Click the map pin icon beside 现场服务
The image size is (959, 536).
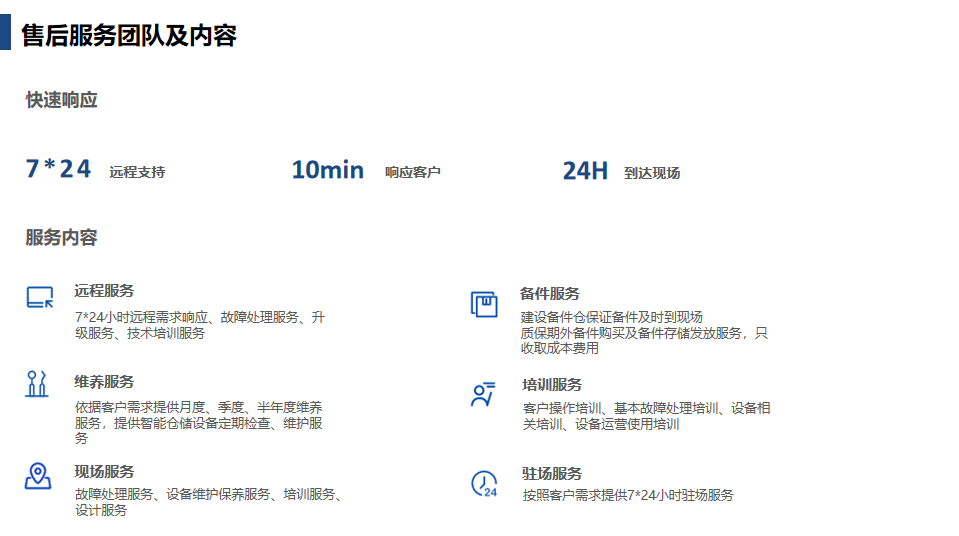tap(38, 476)
